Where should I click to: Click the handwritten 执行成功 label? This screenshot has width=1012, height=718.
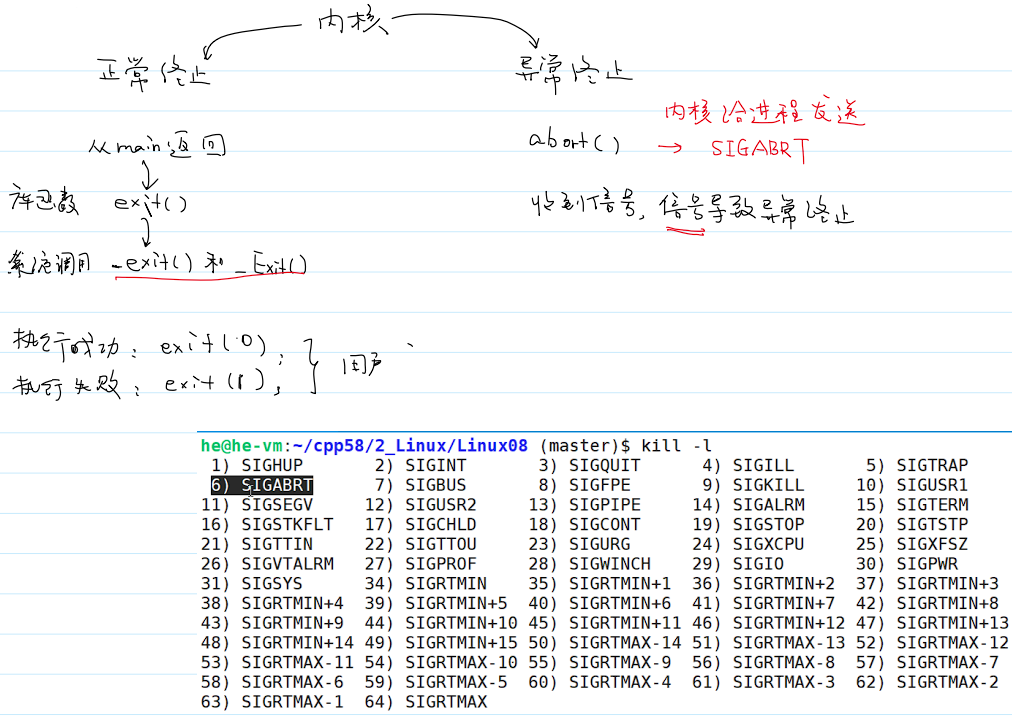tap(66, 345)
